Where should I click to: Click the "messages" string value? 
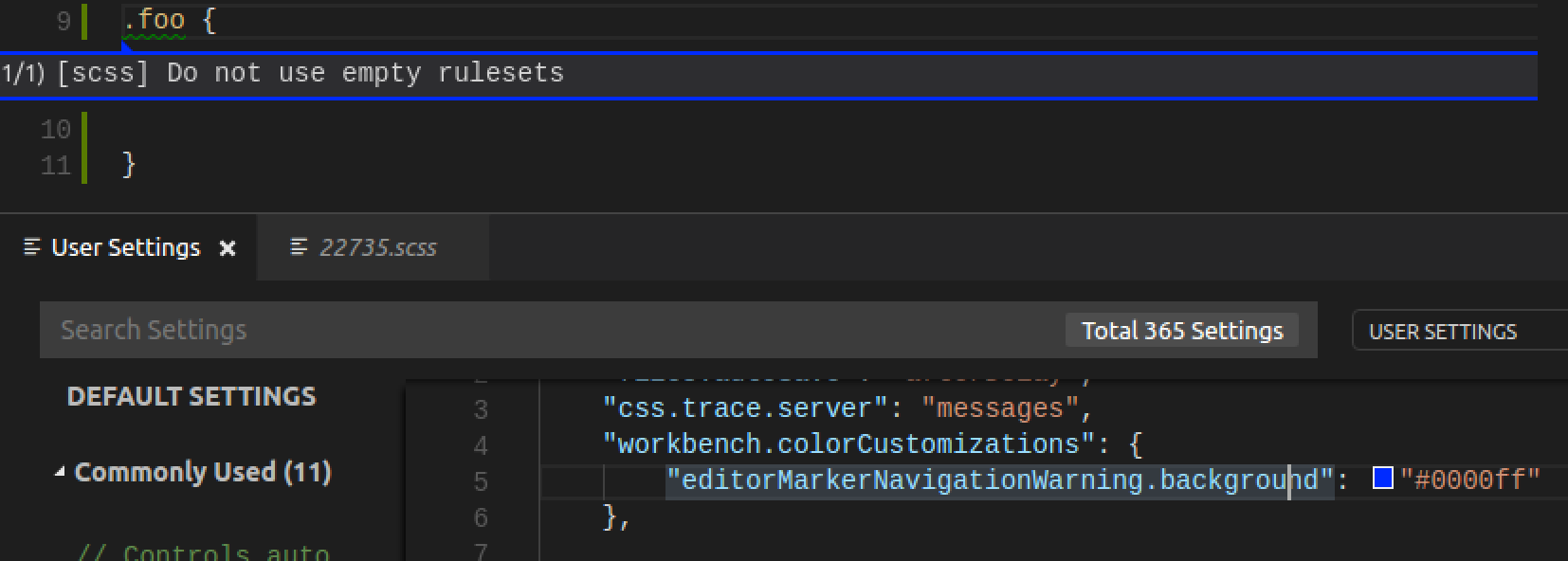(x=999, y=408)
